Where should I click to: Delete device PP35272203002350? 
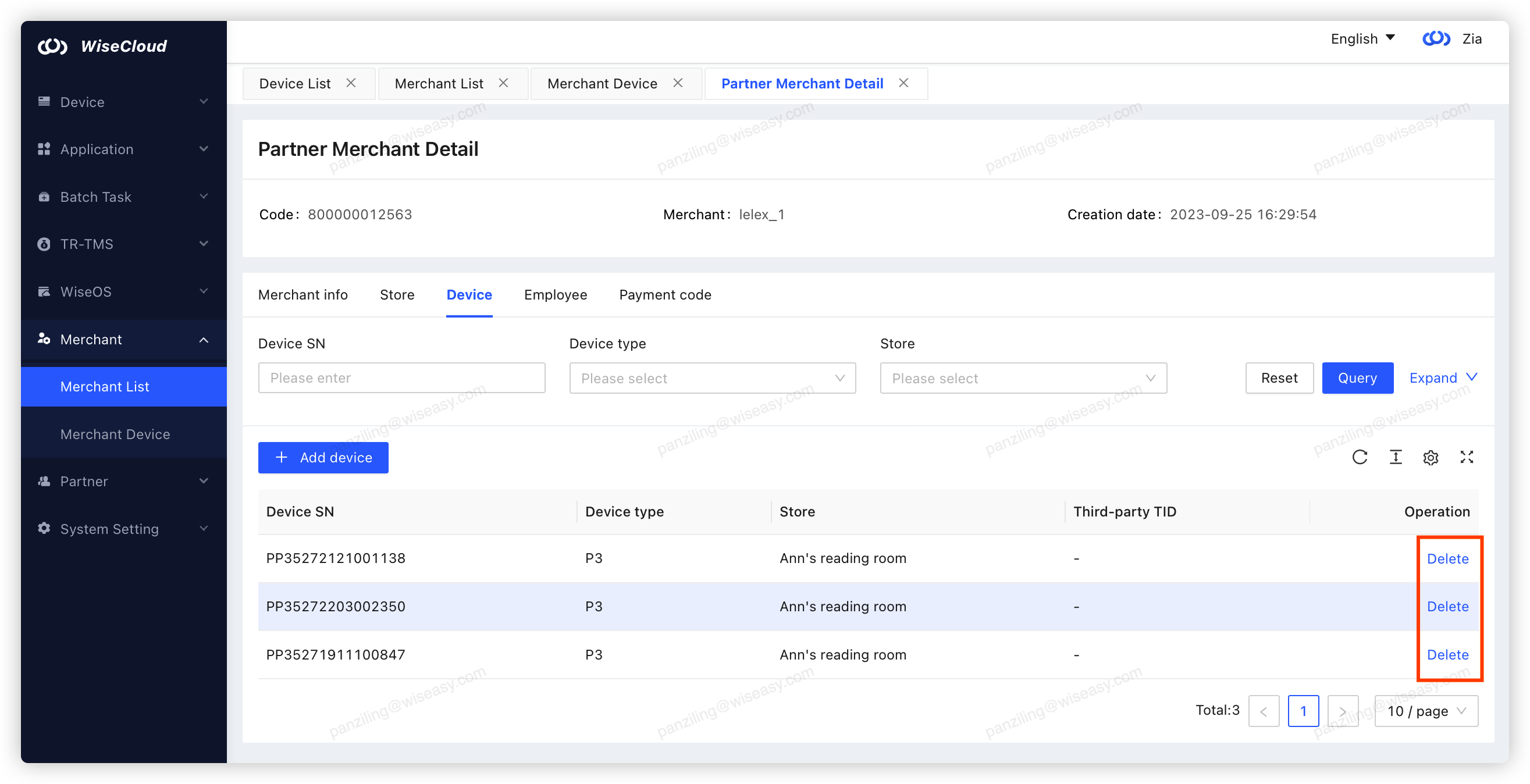1447,607
